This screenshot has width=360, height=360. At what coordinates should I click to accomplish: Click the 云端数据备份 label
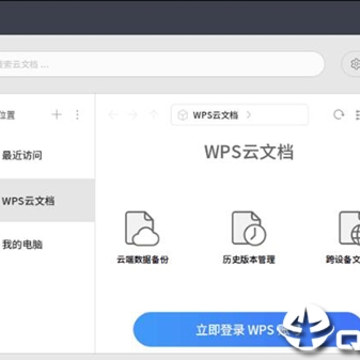pos(142,260)
